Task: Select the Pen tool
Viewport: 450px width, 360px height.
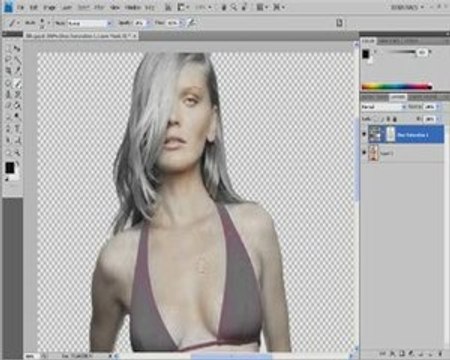Action: (9, 129)
